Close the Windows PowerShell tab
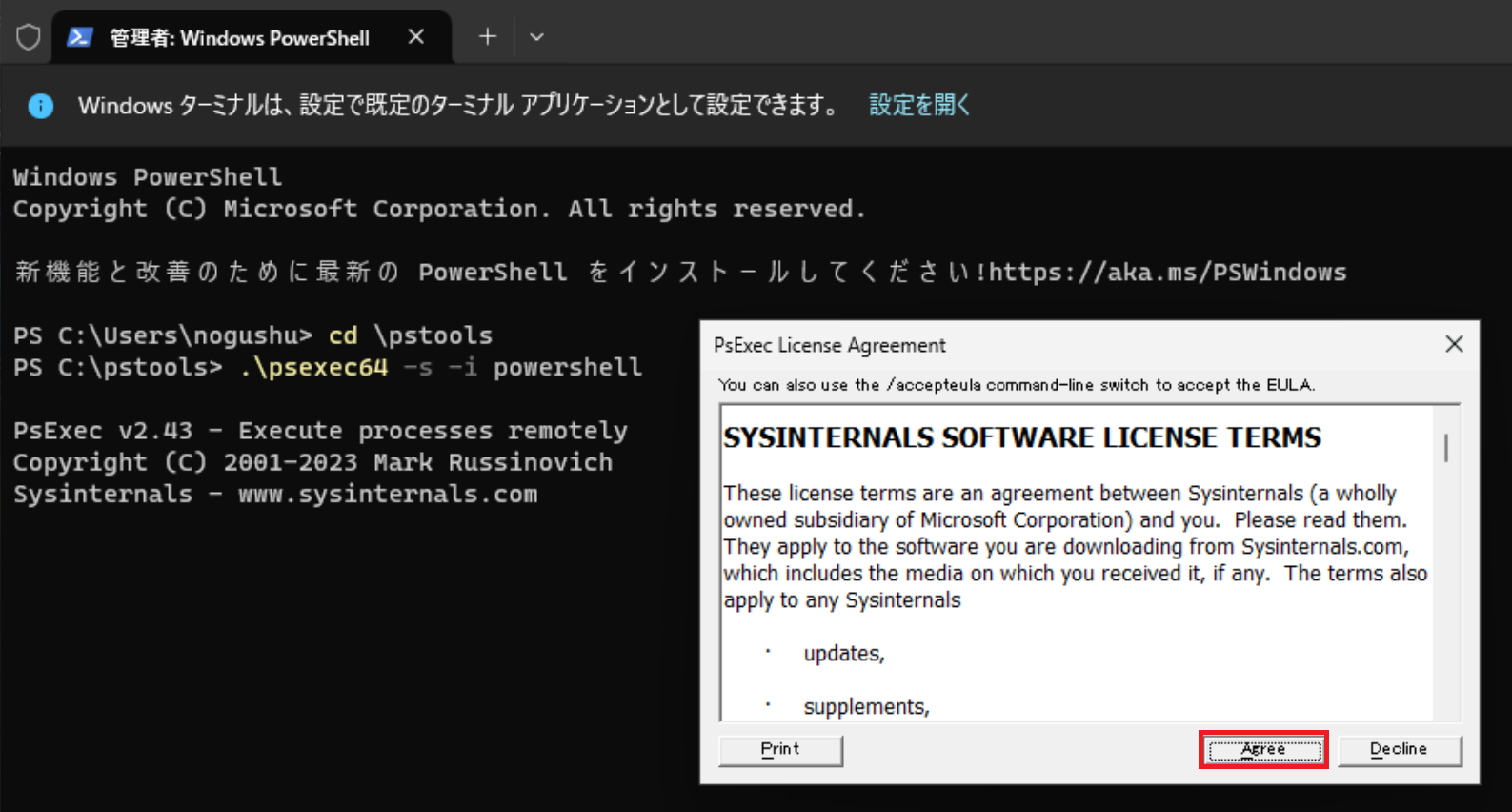 [x=416, y=37]
